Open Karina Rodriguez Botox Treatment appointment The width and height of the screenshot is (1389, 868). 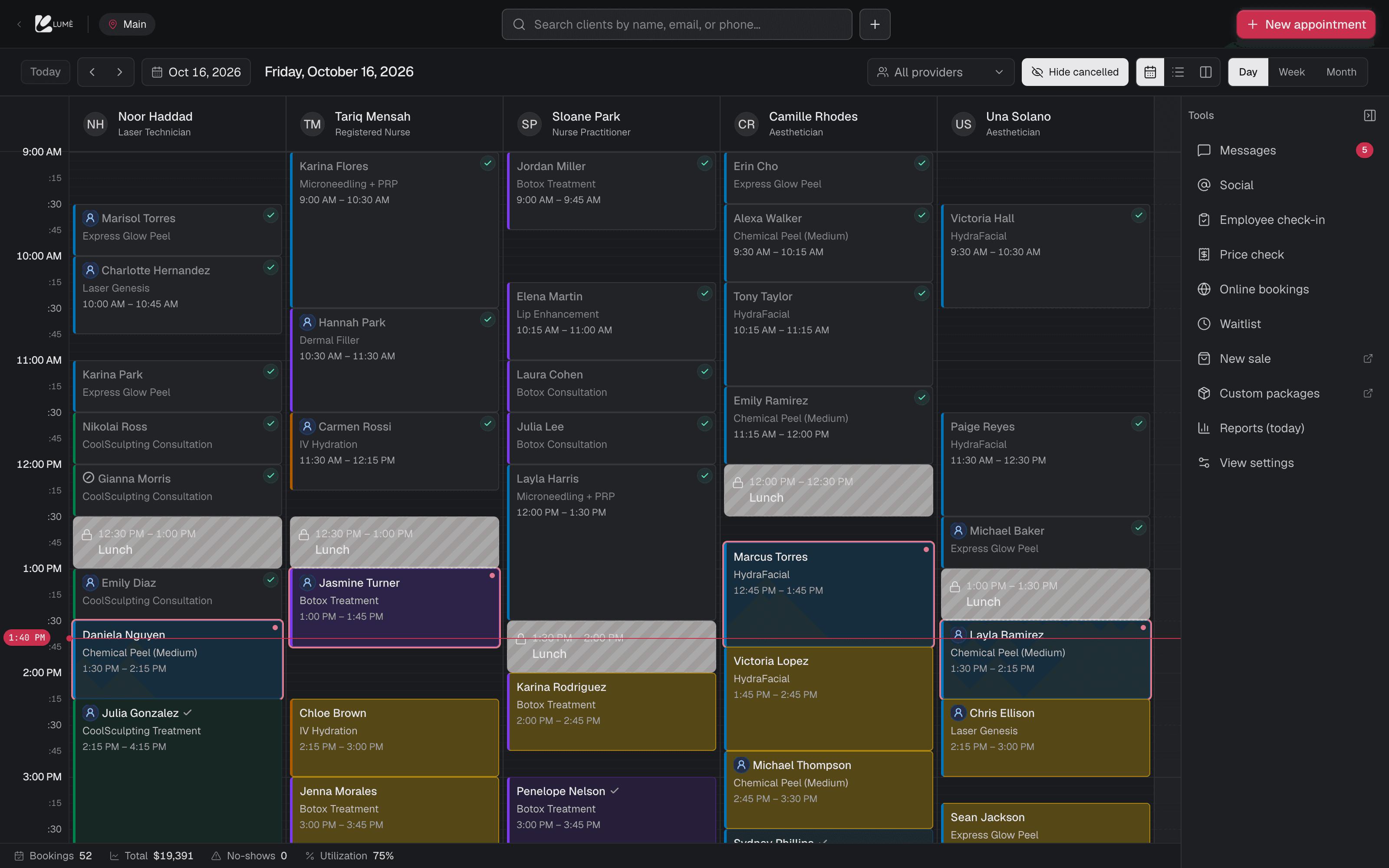(x=611, y=711)
